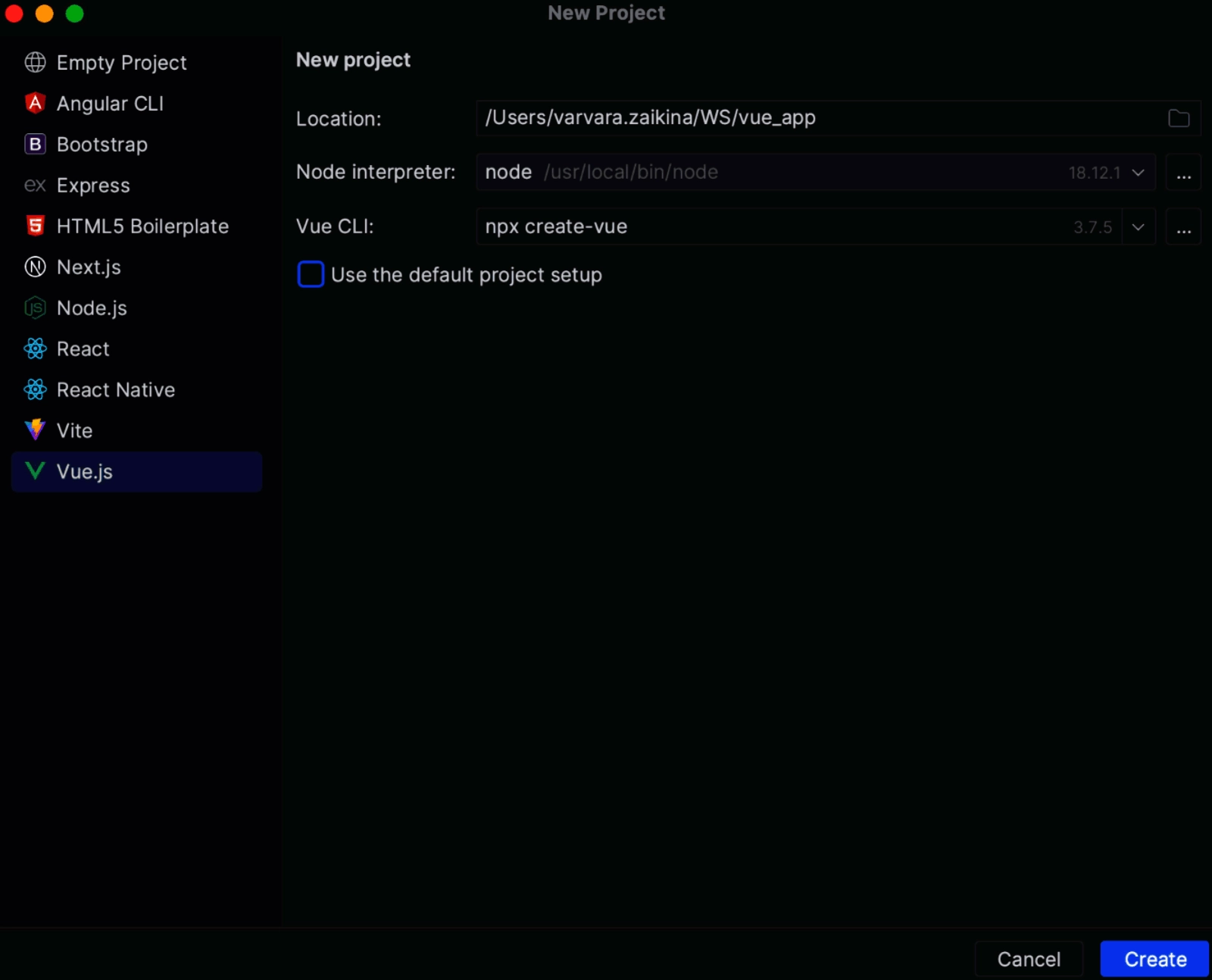This screenshot has height=980, width=1212.
Task: Browse for location using folder icon
Action: pos(1179,118)
